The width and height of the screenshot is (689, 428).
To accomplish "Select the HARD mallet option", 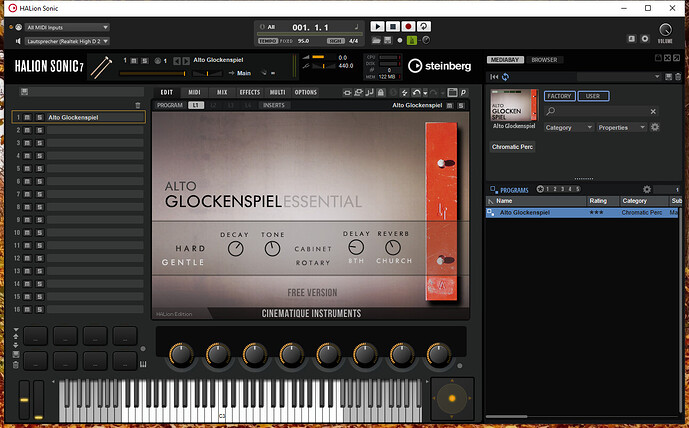I will pyautogui.click(x=190, y=248).
